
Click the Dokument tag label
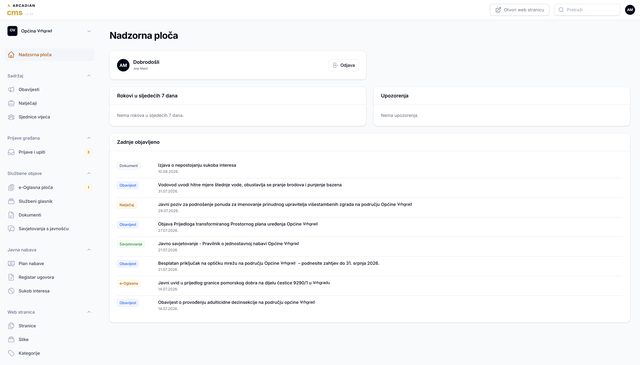click(129, 166)
